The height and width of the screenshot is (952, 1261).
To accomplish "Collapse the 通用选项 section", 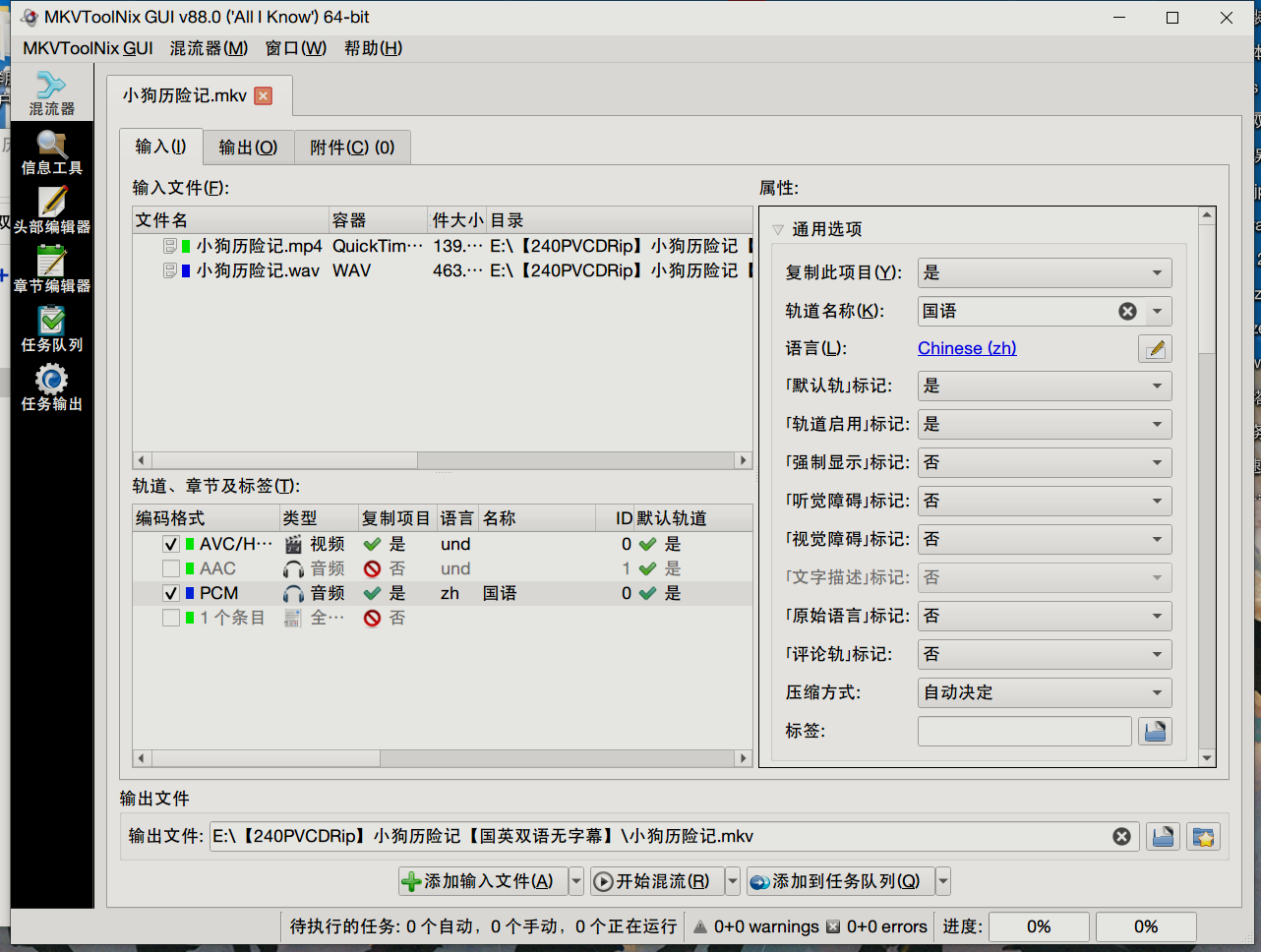I will click(x=778, y=228).
